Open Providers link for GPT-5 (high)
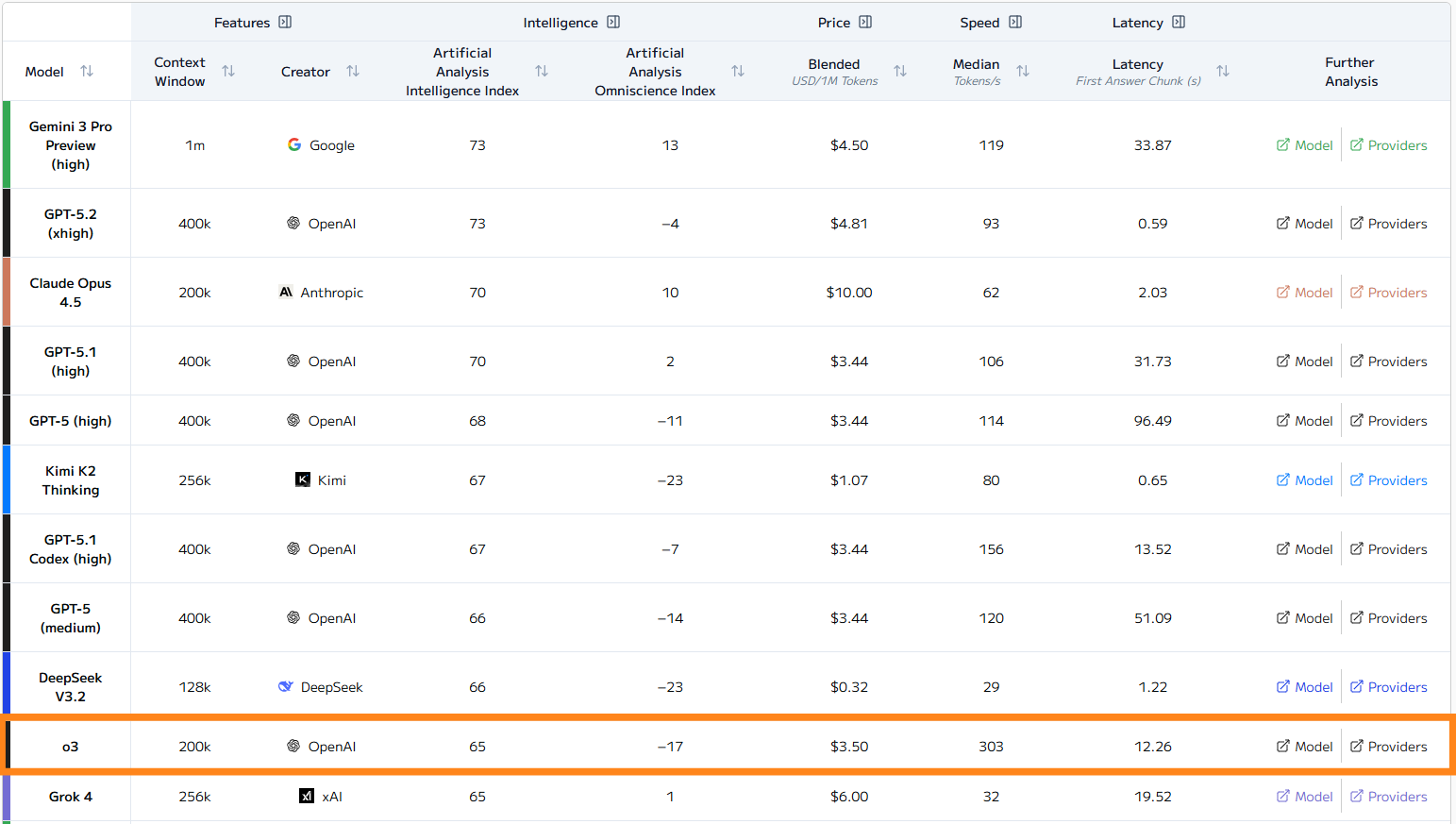 coord(1388,421)
